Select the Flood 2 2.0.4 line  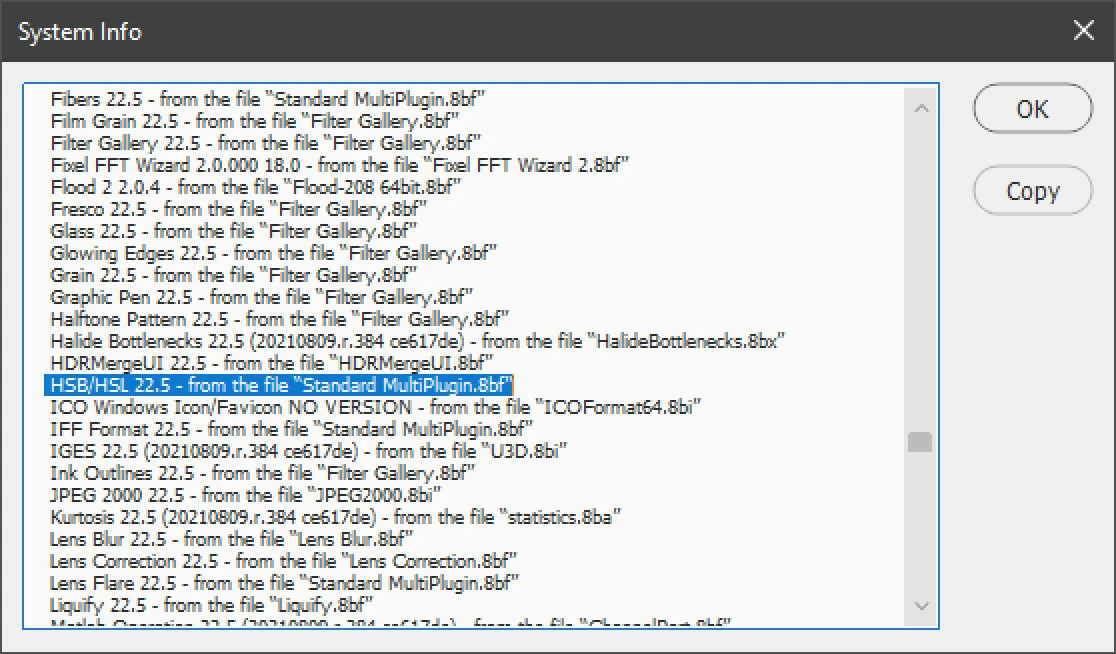click(256, 187)
